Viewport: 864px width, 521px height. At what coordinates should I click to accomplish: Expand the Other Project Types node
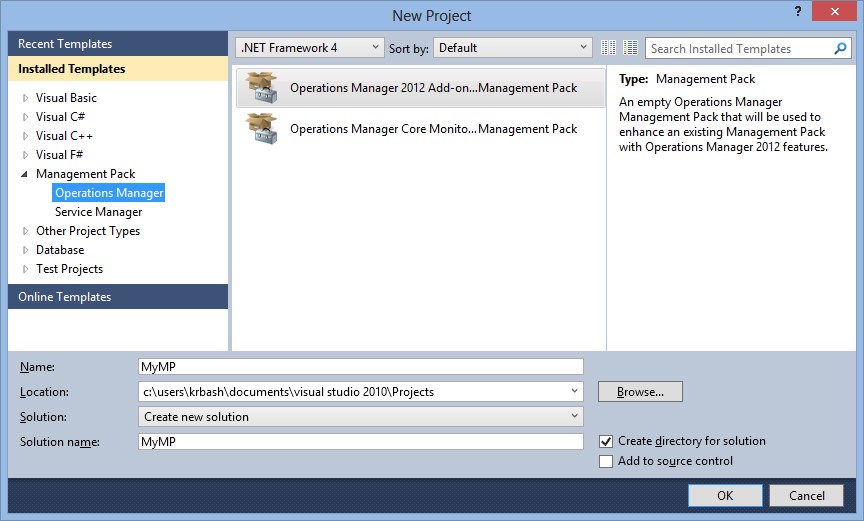coord(25,231)
